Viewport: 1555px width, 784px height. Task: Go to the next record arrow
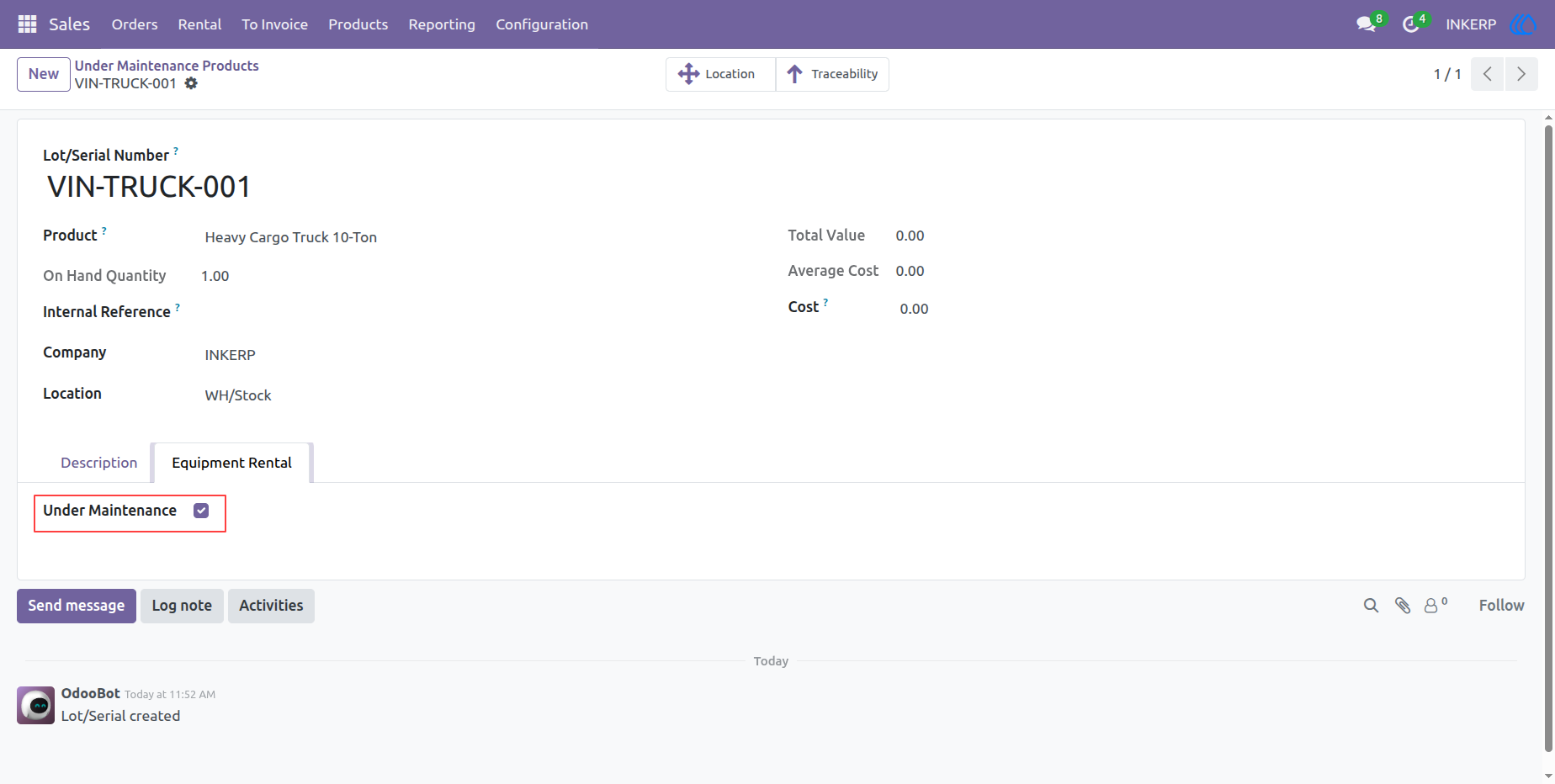[1521, 74]
